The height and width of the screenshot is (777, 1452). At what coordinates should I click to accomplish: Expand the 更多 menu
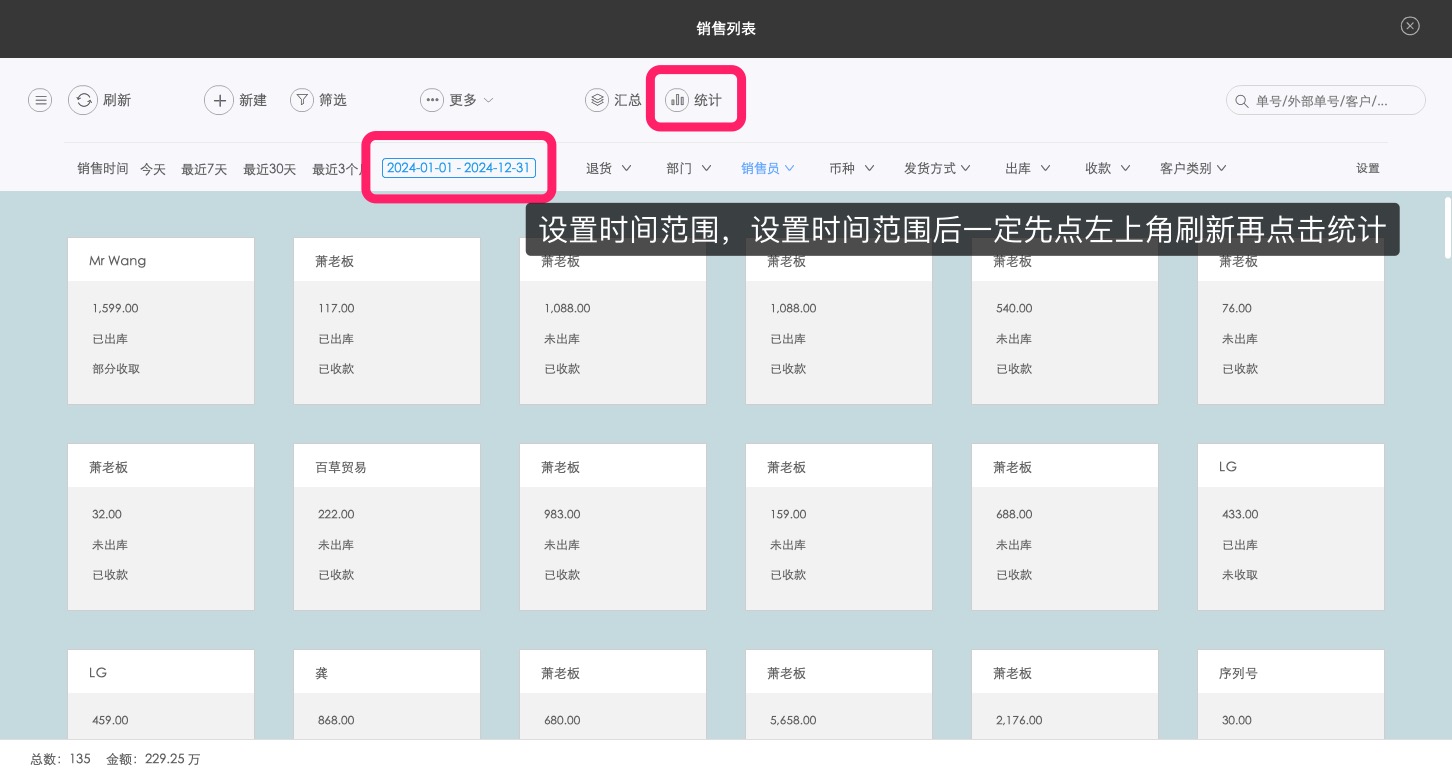pyautogui.click(x=458, y=100)
